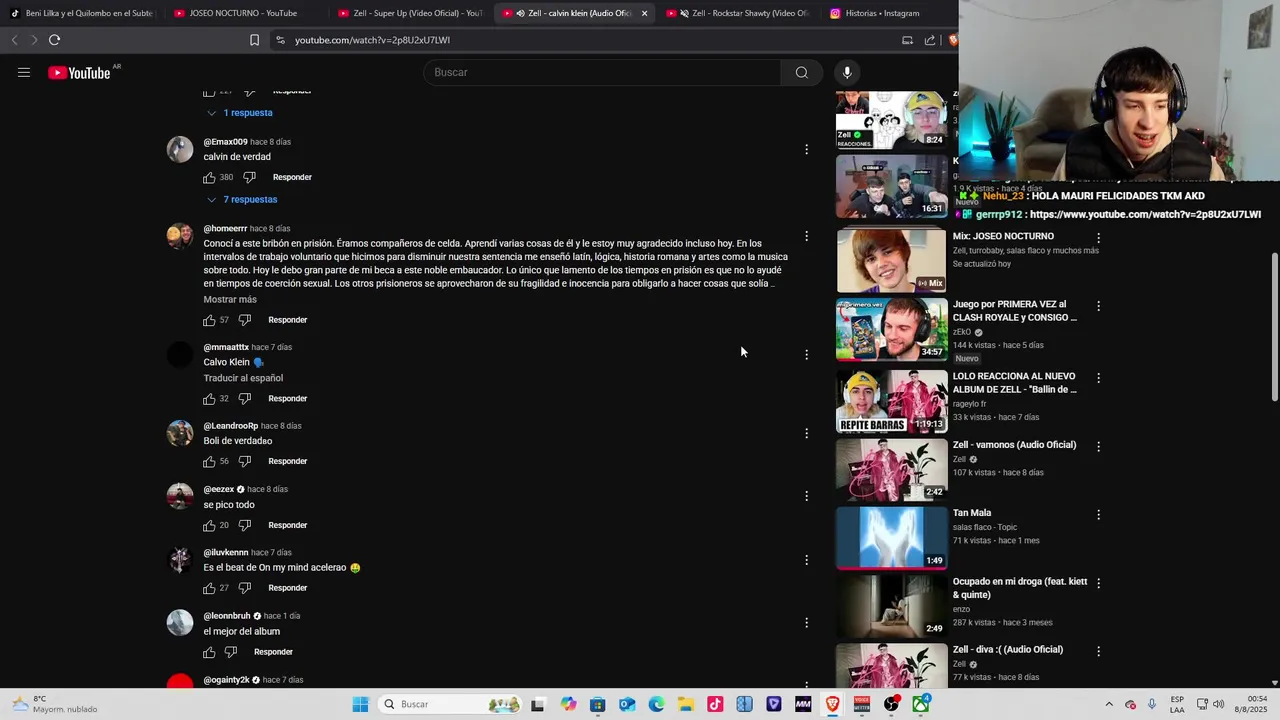This screenshot has height=720, width=1280.
Task: Open @homeerrr channel from username
Action: tap(225, 229)
